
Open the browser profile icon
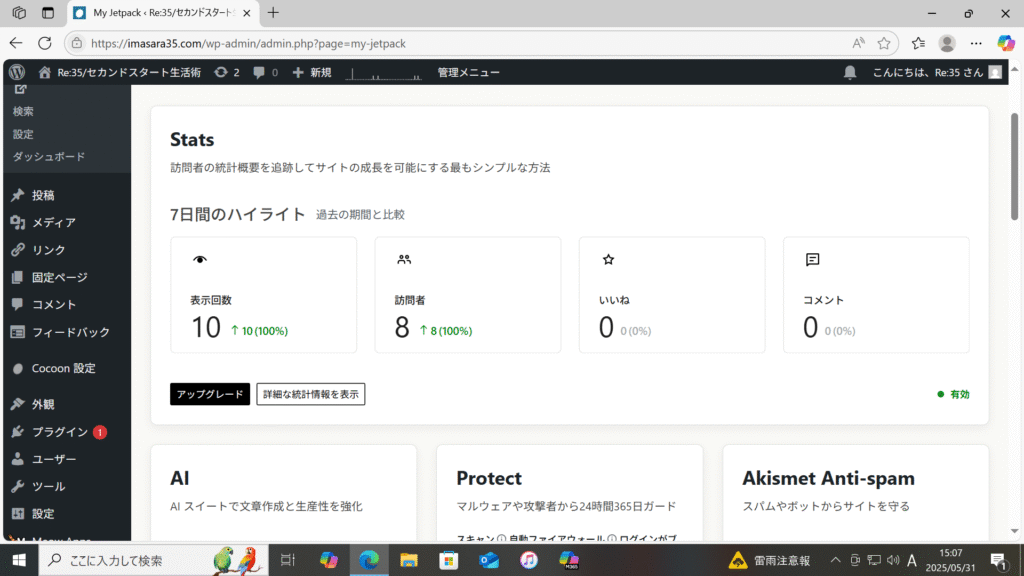pyautogui.click(x=947, y=44)
